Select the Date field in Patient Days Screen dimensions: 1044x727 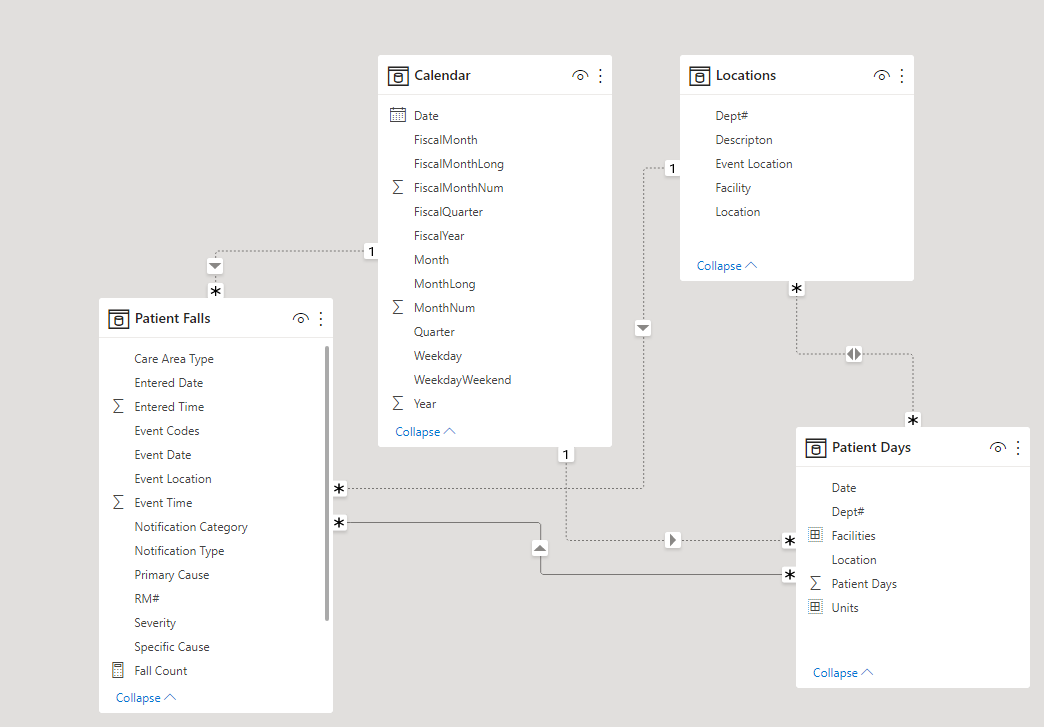click(844, 488)
